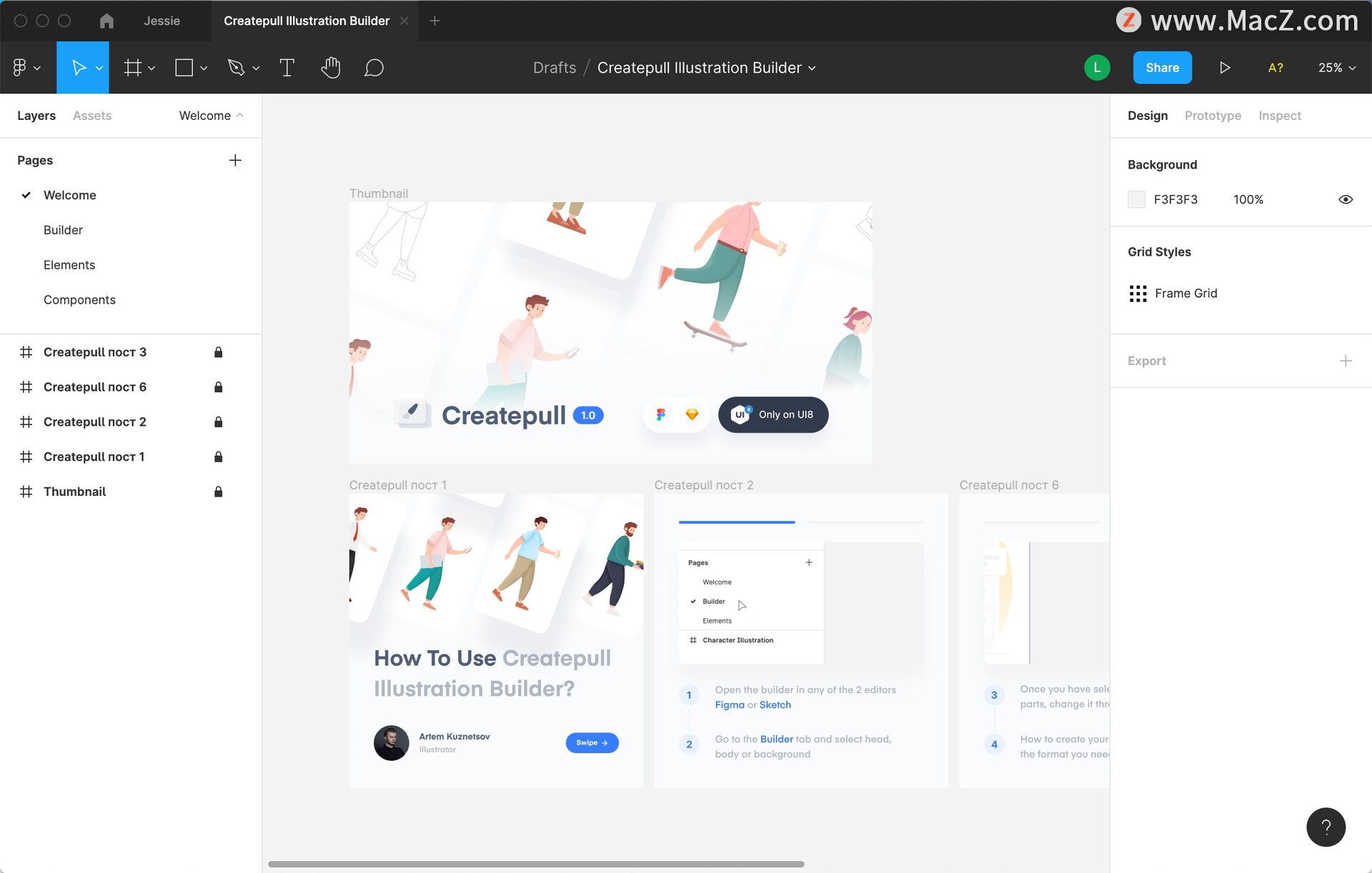1372x873 pixels.
Task: Select the Rectangle shape tool
Action: tap(184, 68)
